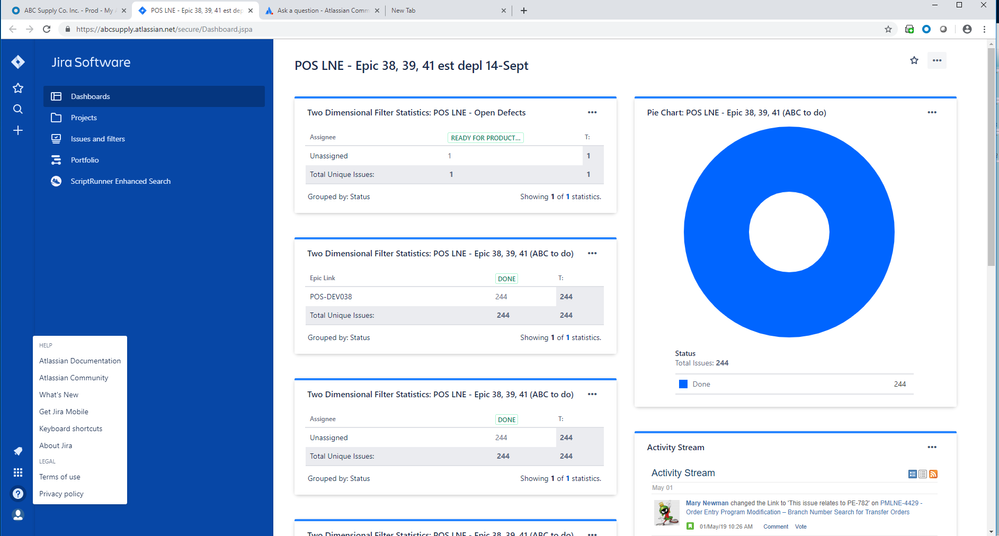Open menu for Activity Stream gadget

point(932,447)
